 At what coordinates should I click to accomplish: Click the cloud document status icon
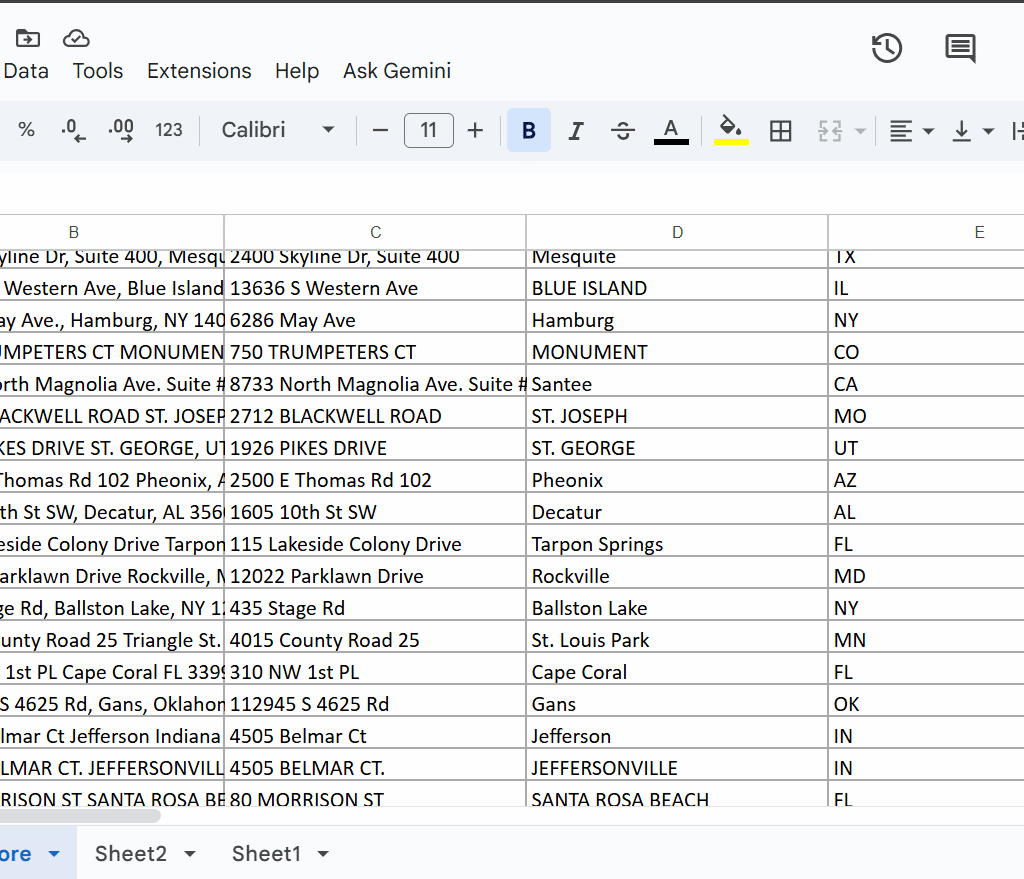point(77,38)
